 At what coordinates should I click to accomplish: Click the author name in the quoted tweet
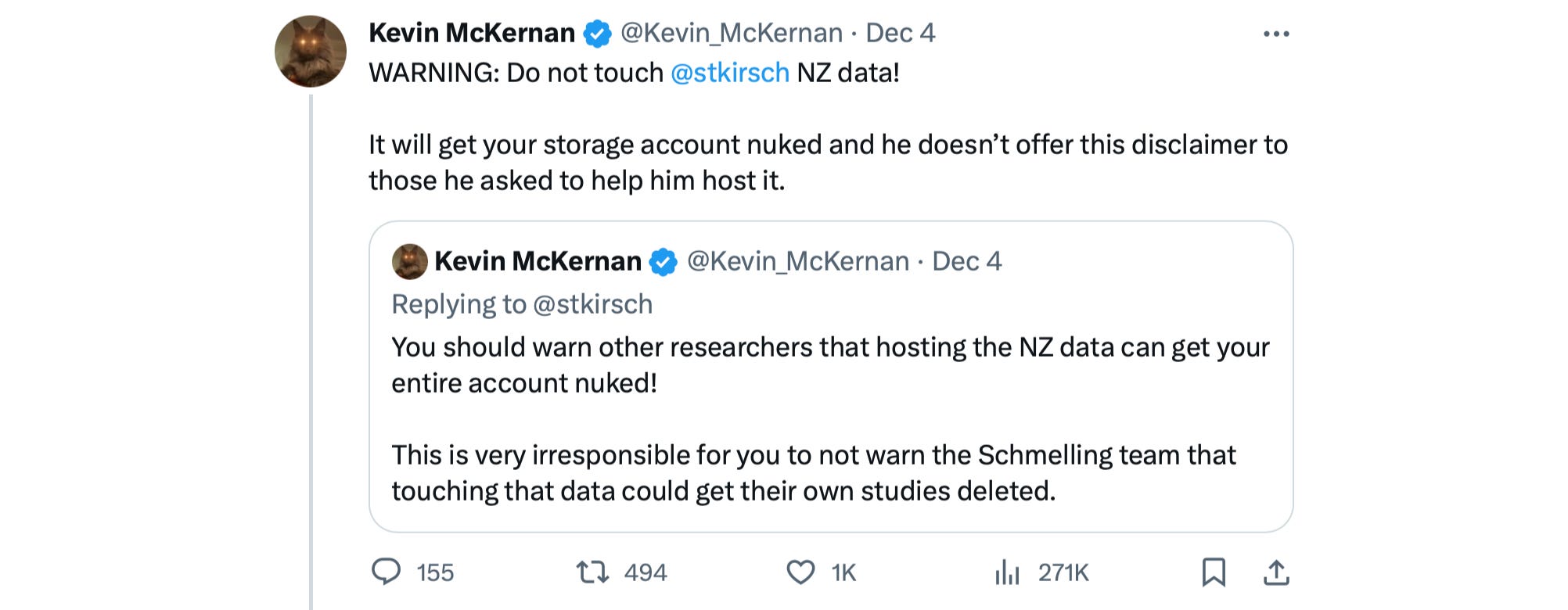[x=538, y=261]
